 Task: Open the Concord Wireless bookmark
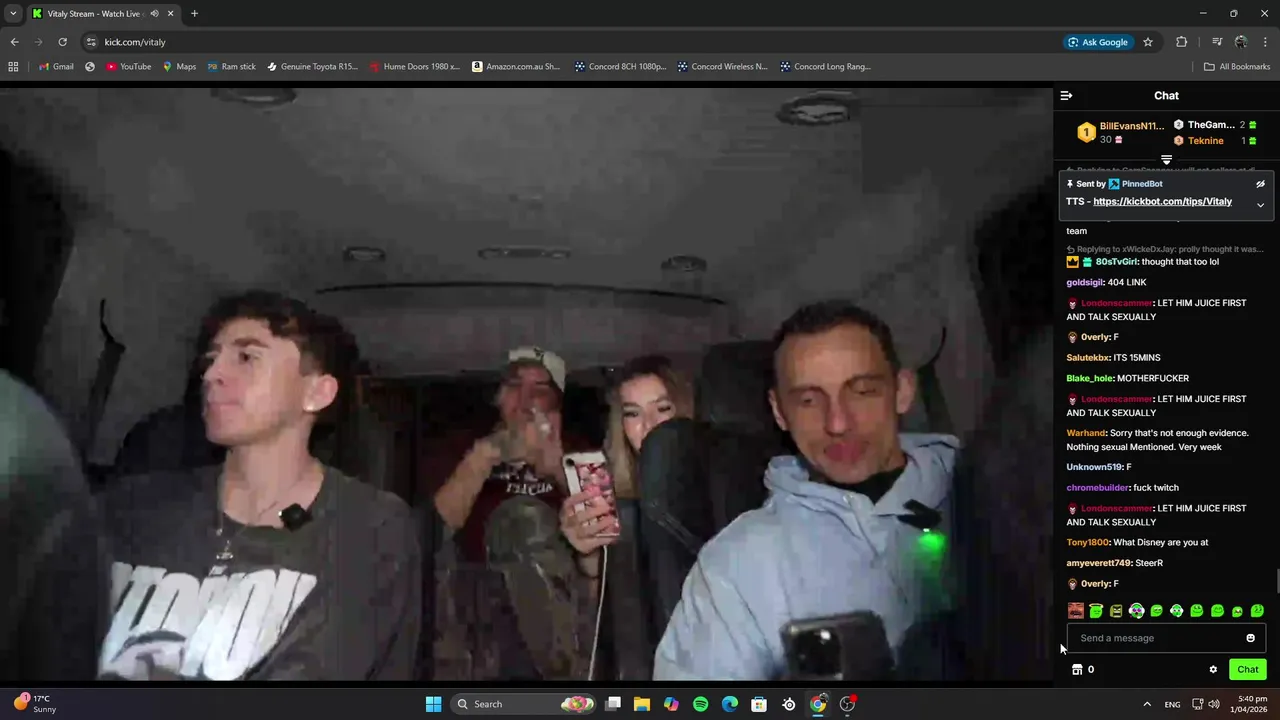click(722, 67)
